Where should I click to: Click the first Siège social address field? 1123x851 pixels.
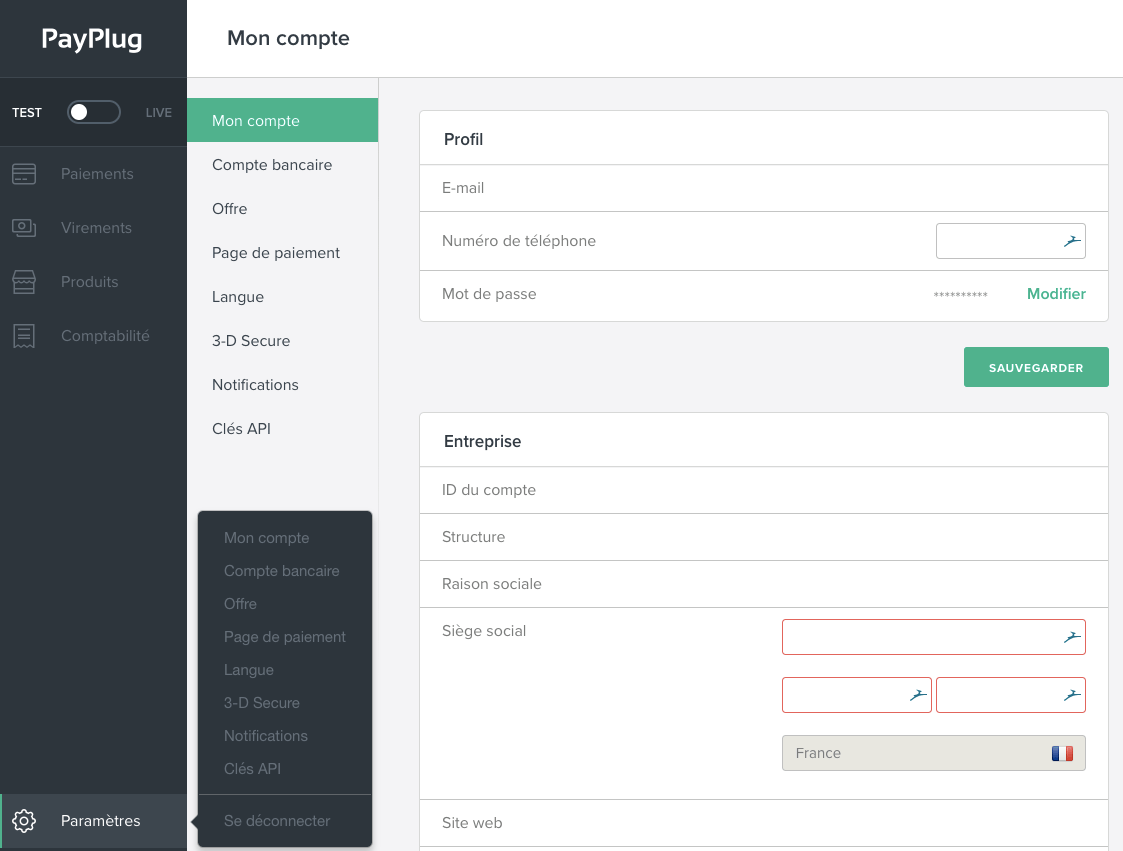tap(920, 637)
